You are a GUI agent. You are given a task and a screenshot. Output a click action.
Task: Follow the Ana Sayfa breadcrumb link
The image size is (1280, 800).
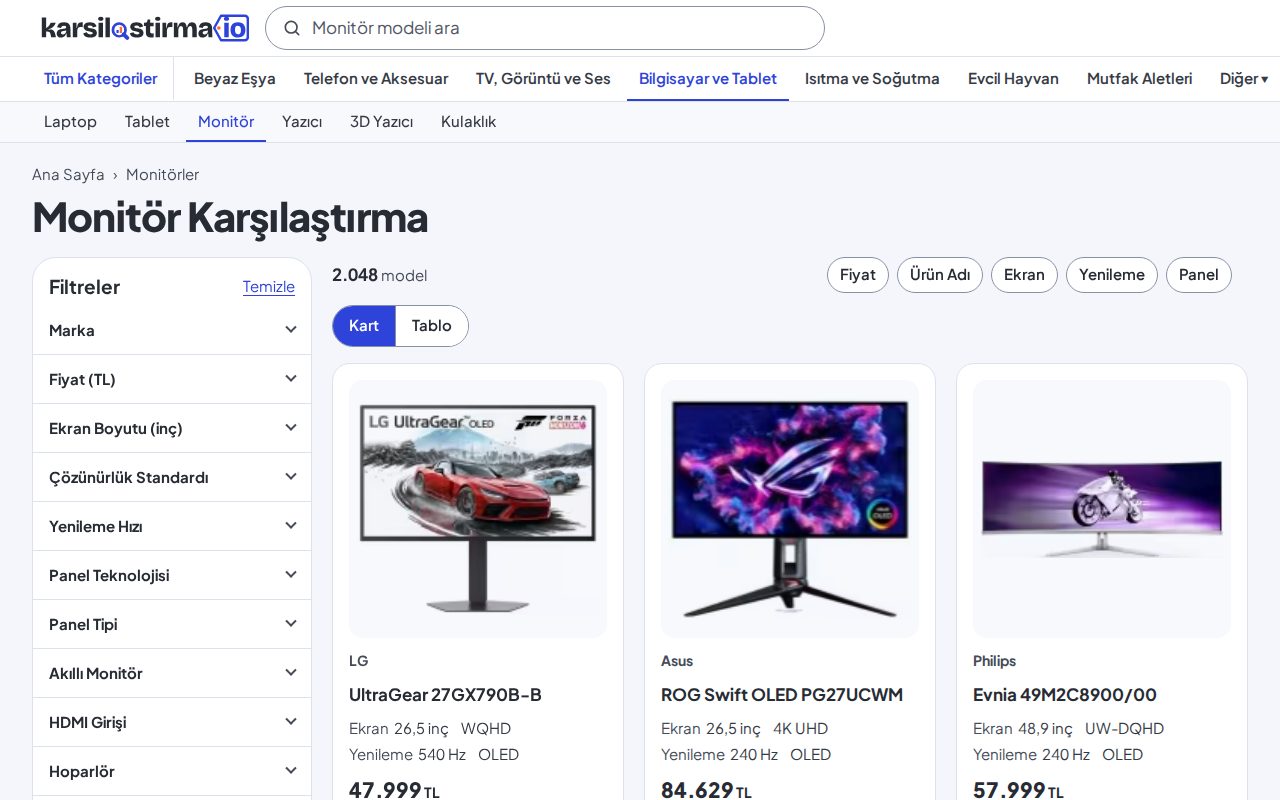point(68,175)
